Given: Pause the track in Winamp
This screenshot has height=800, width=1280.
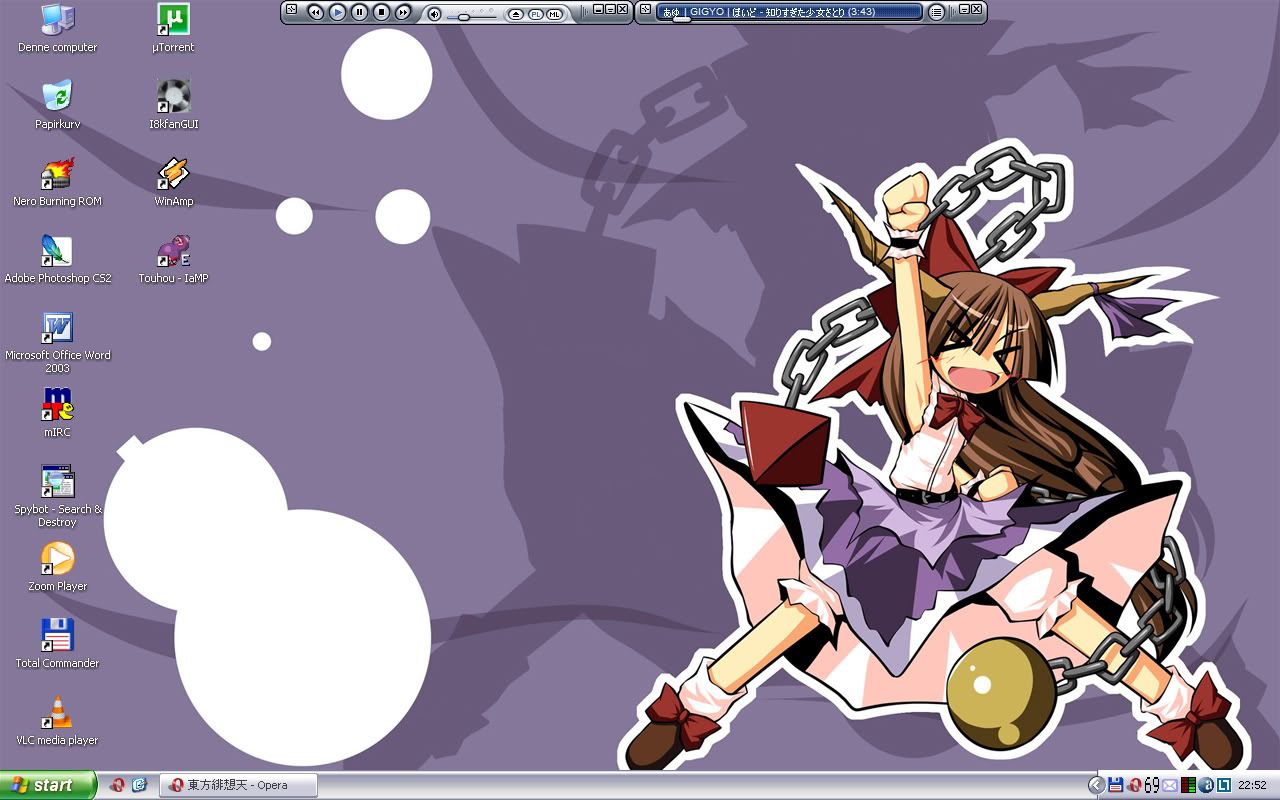Looking at the screenshot, I should [359, 12].
